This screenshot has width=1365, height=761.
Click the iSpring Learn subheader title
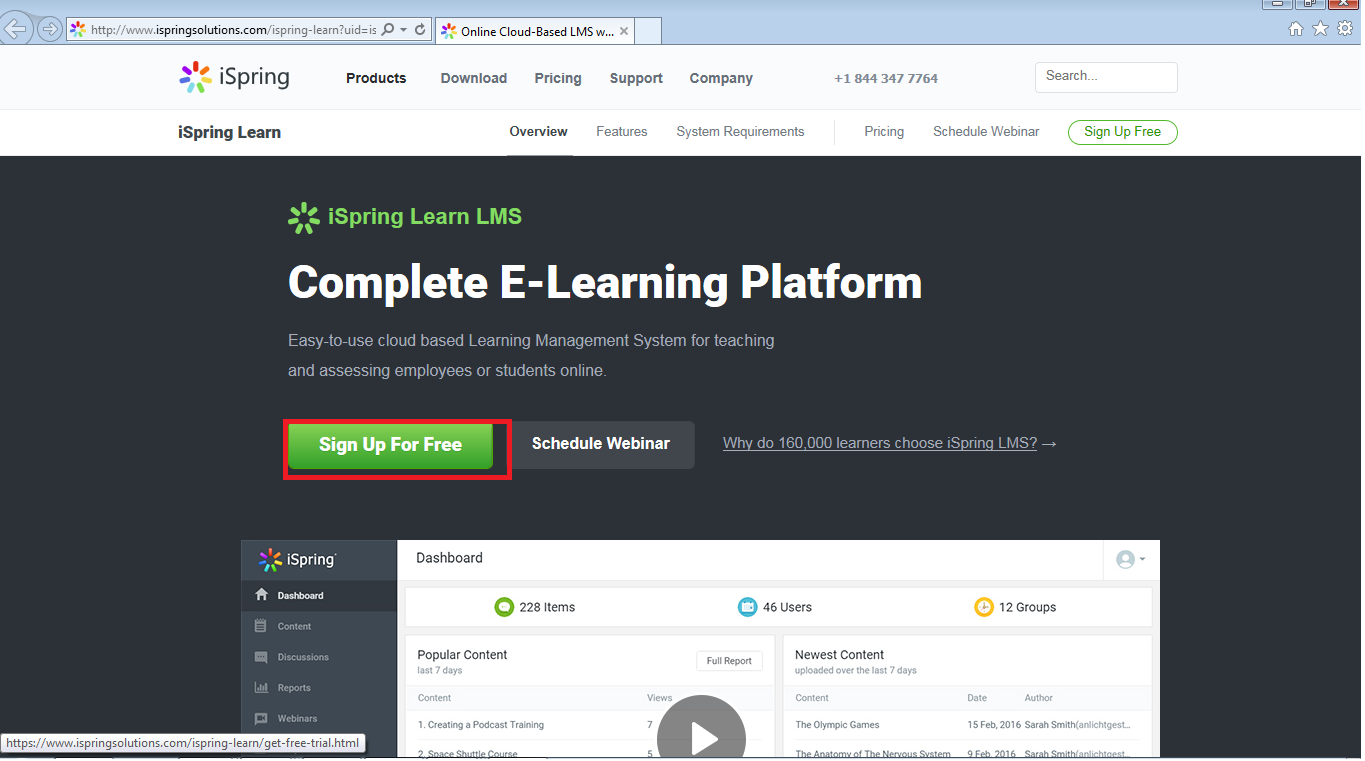click(x=229, y=132)
